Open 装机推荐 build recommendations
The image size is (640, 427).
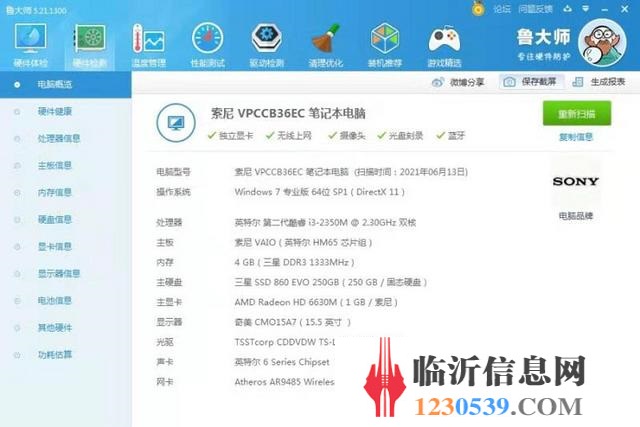385,45
